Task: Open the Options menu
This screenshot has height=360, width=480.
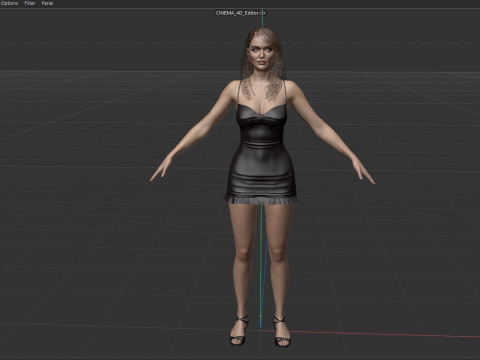Action: (x=9, y=3)
